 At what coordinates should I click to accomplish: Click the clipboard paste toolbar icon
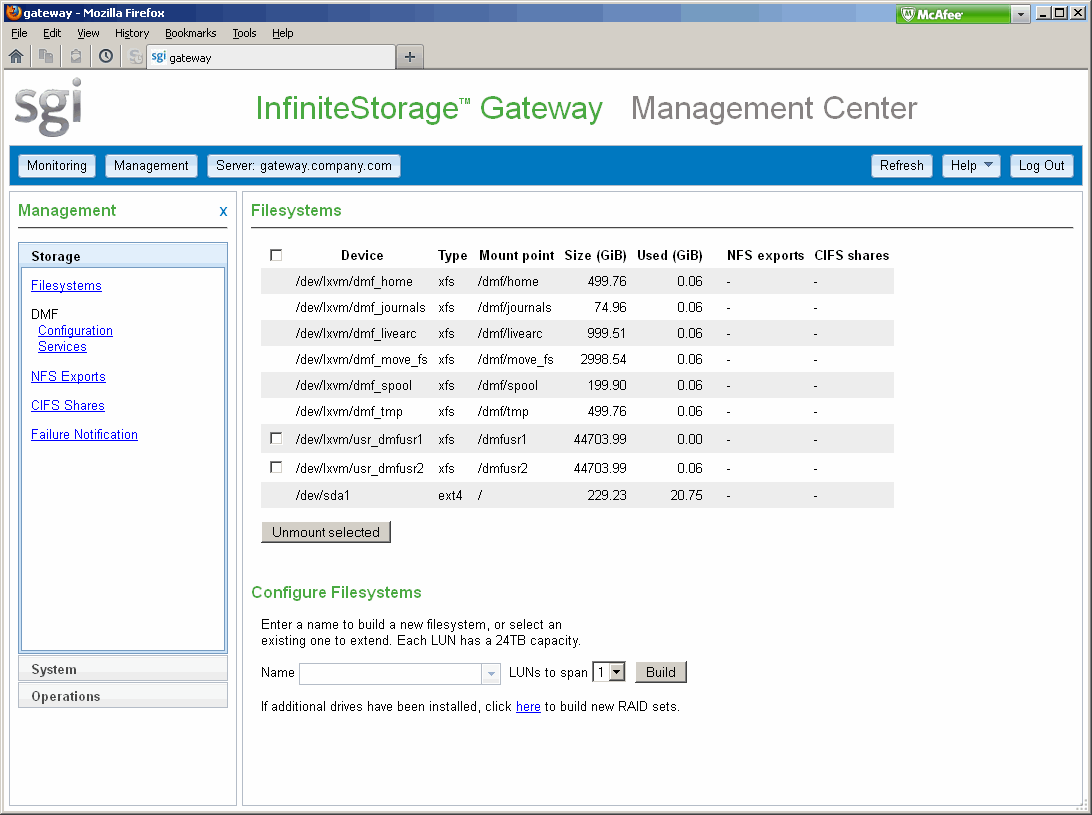tap(76, 56)
